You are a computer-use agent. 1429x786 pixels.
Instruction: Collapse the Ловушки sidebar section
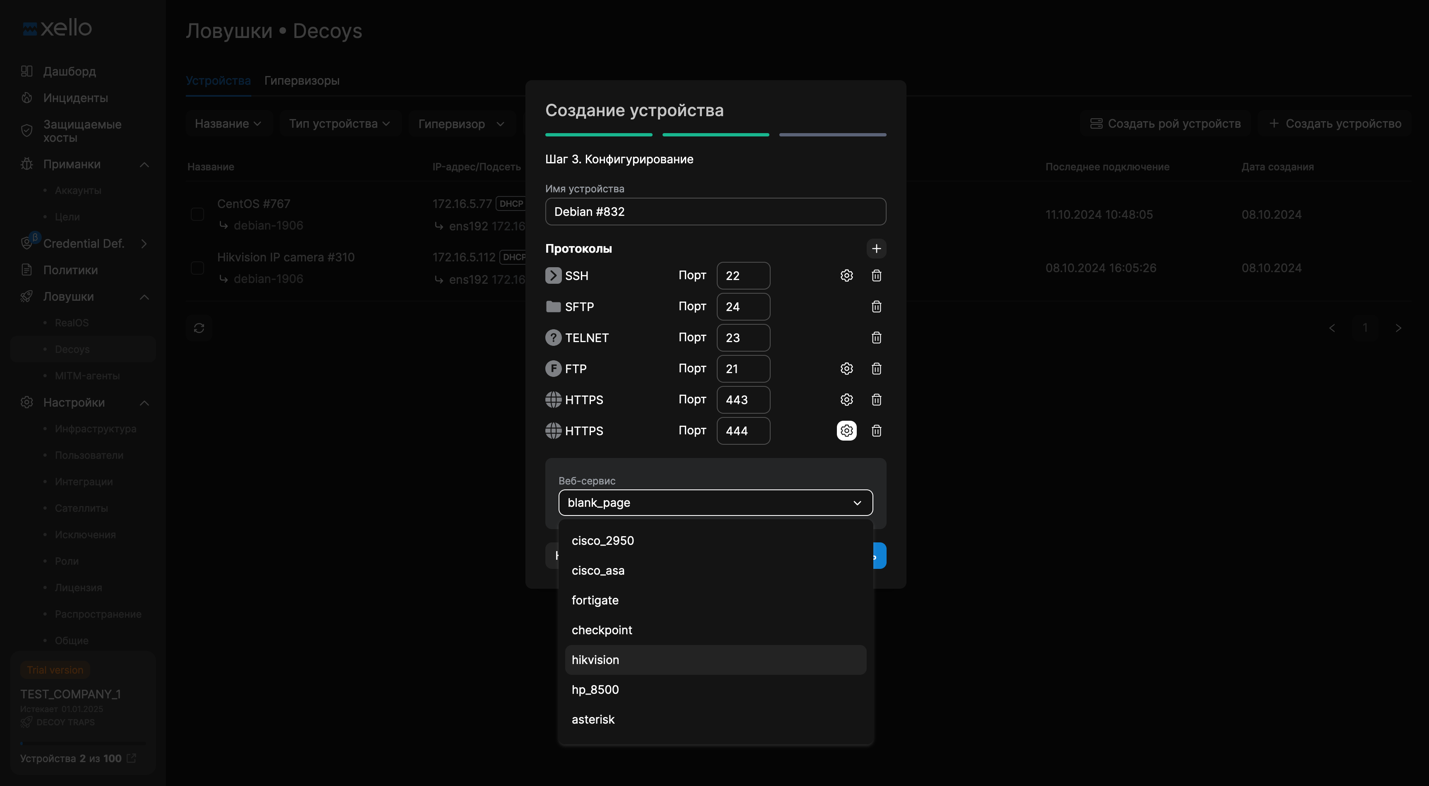pos(144,297)
